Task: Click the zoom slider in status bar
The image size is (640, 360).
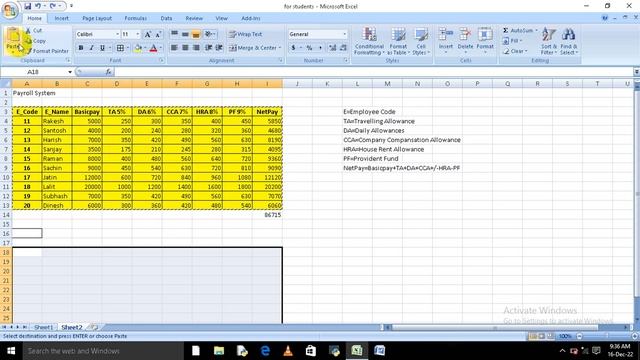Action: click(x=607, y=336)
